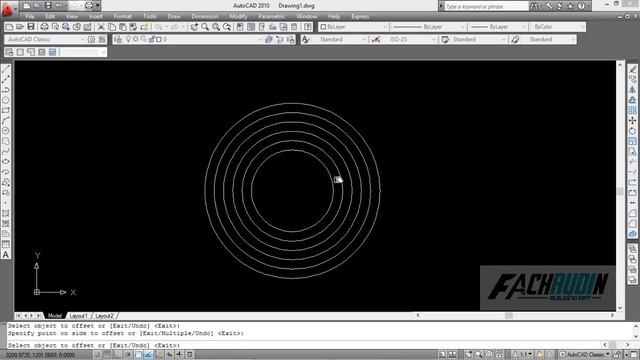The image size is (640, 360).
Task: Open the Express menu
Action: [360, 16]
